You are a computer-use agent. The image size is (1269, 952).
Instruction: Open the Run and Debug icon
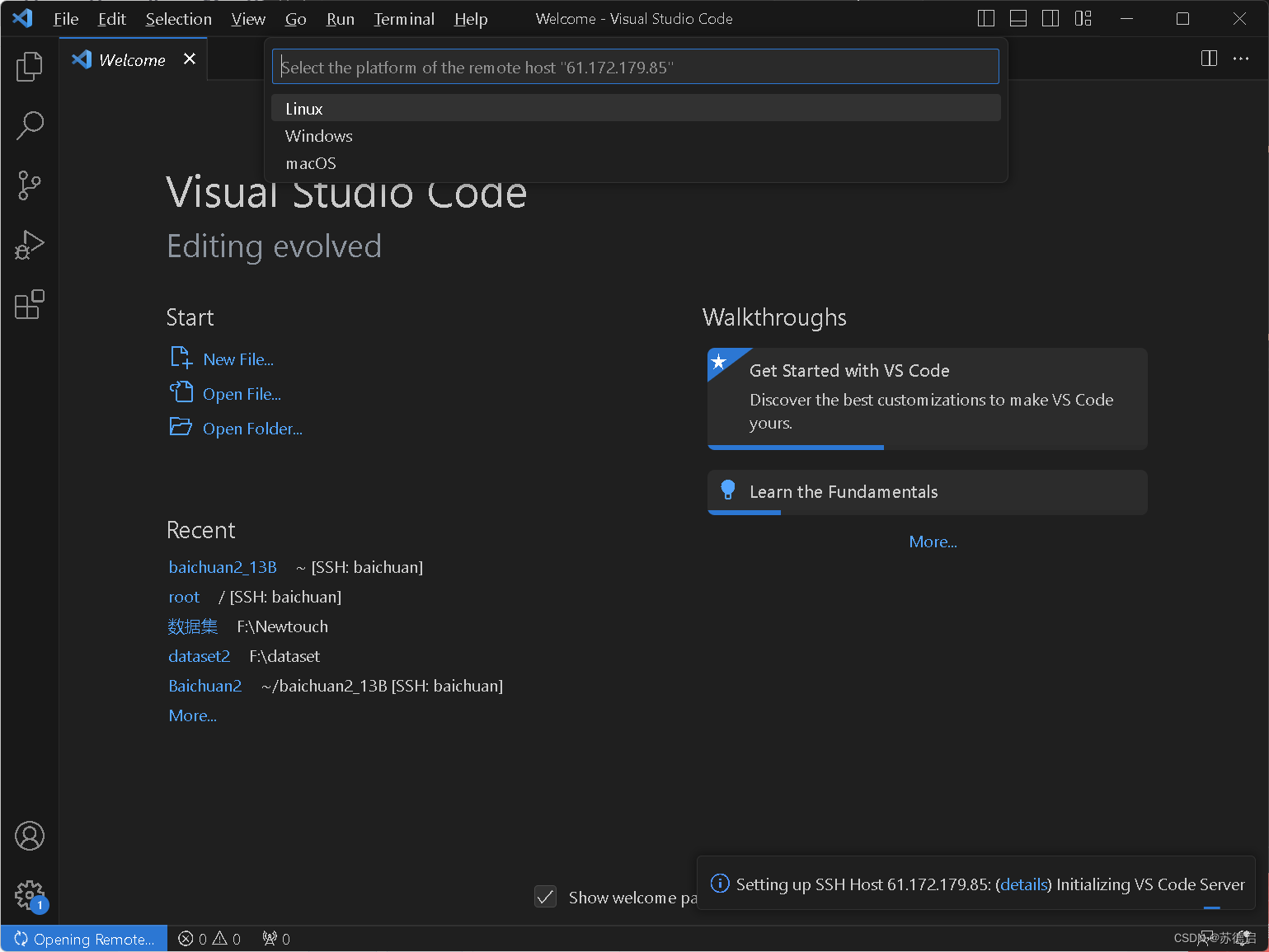[30, 245]
